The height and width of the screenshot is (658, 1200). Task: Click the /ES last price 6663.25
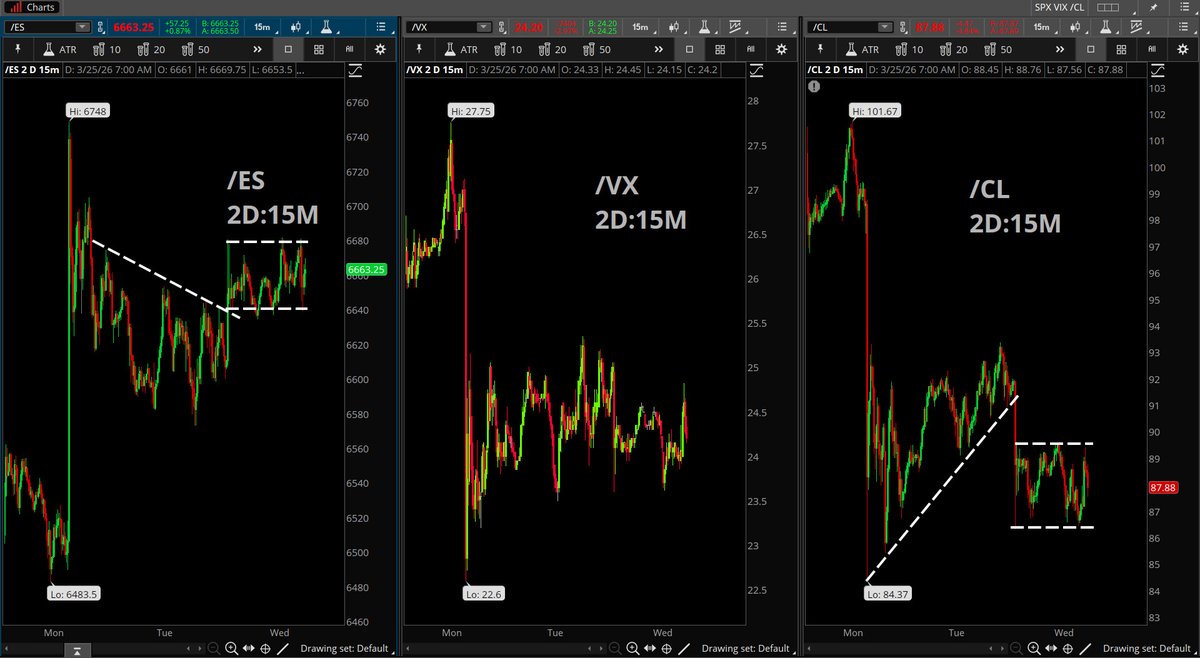(134, 27)
